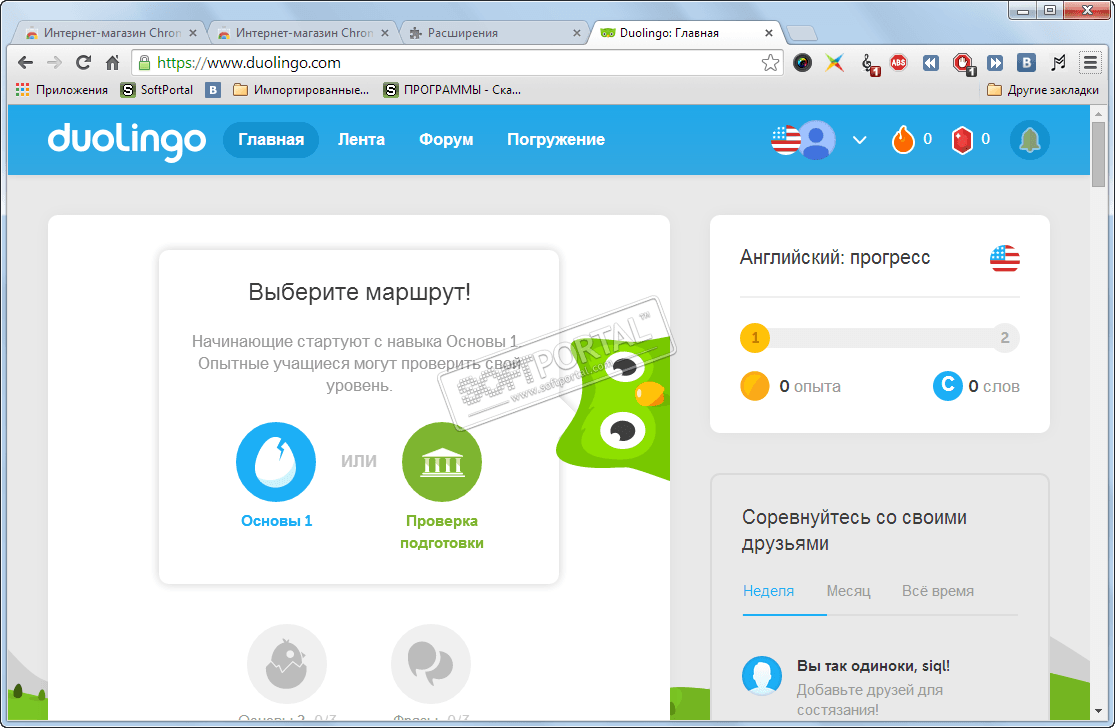The width and height of the screenshot is (1115, 728).
Task: Click Основы 1 text link
Action: pos(277,521)
